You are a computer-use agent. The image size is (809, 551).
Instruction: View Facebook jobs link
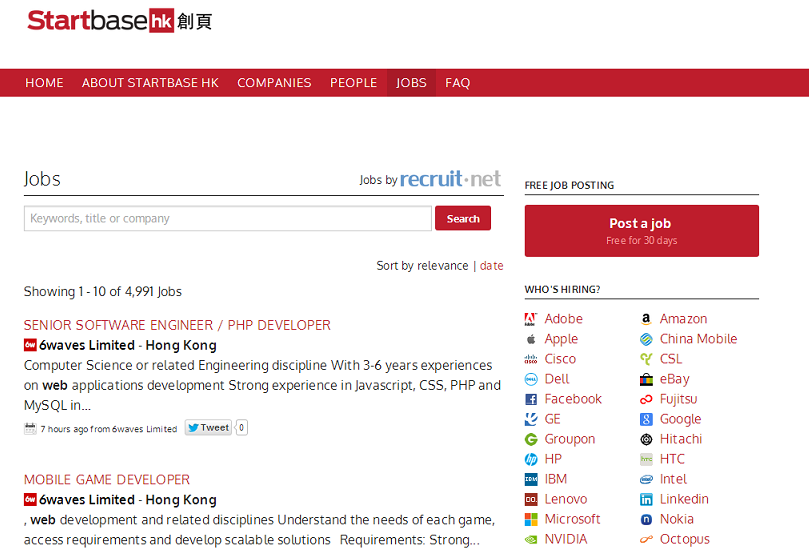pos(573,399)
